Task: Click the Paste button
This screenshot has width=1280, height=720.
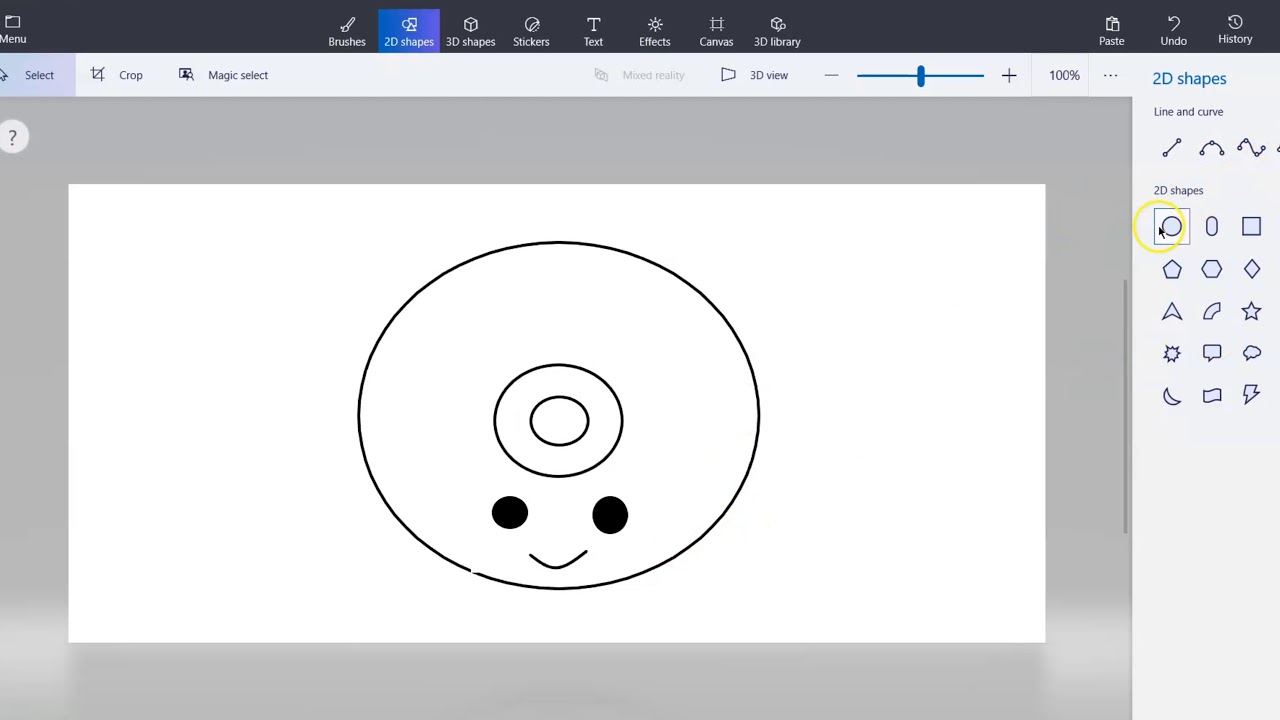Action: pos(1112,31)
